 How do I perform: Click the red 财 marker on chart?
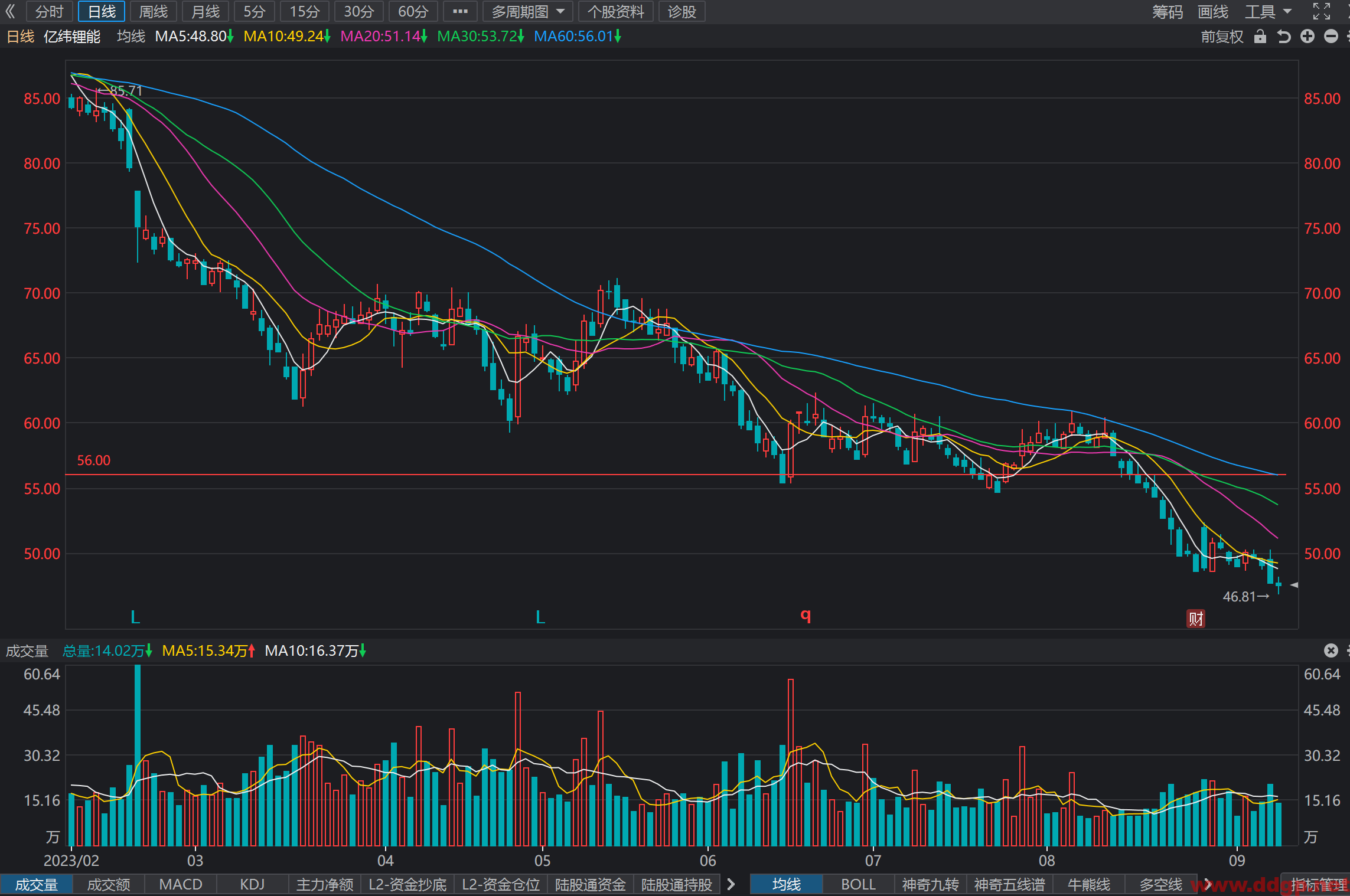[x=1196, y=618]
